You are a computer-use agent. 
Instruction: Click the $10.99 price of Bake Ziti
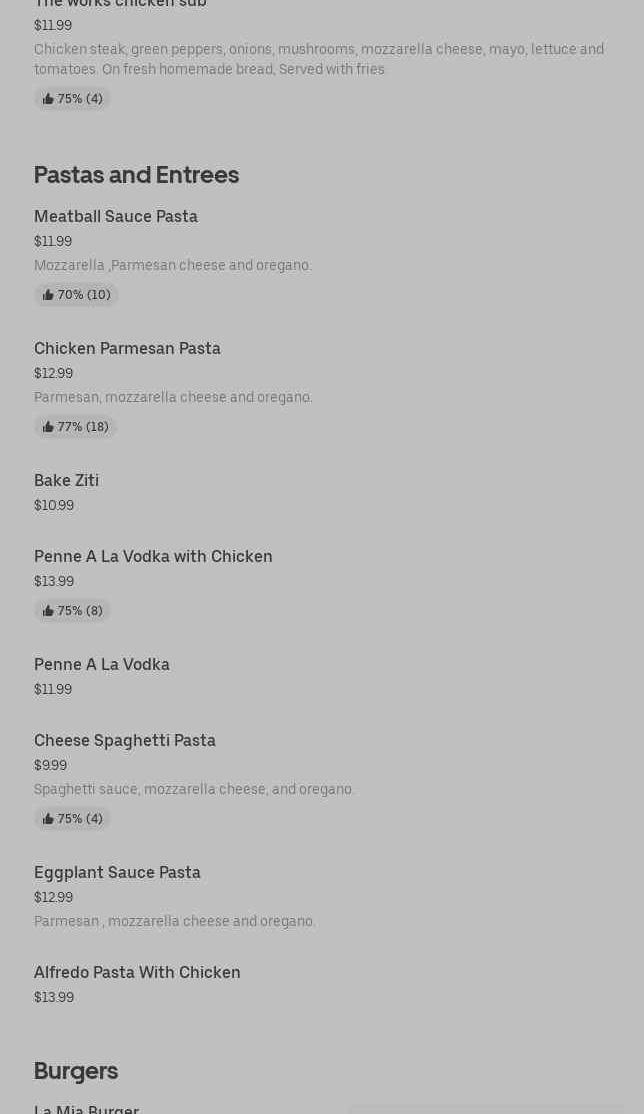click(x=54, y=506)
